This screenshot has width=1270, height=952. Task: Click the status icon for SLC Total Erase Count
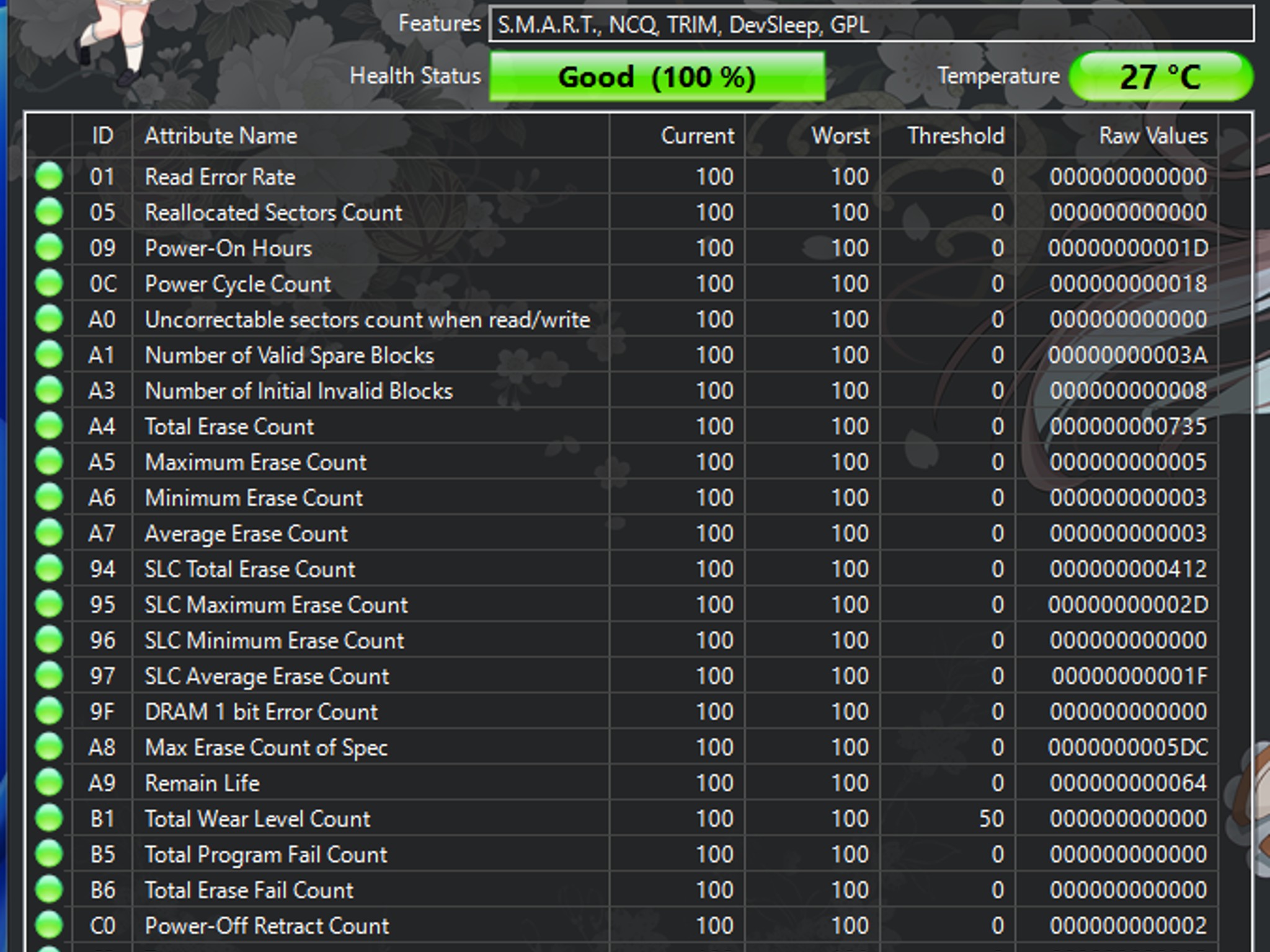49,568
